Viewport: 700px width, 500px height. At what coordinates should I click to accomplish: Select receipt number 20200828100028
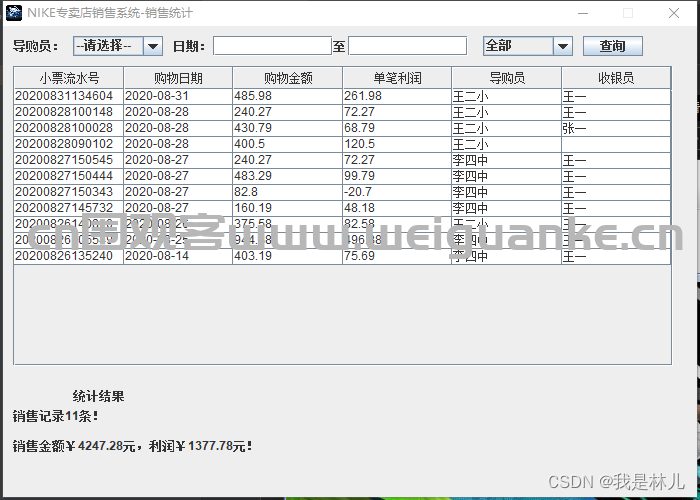tap(69, 128)
